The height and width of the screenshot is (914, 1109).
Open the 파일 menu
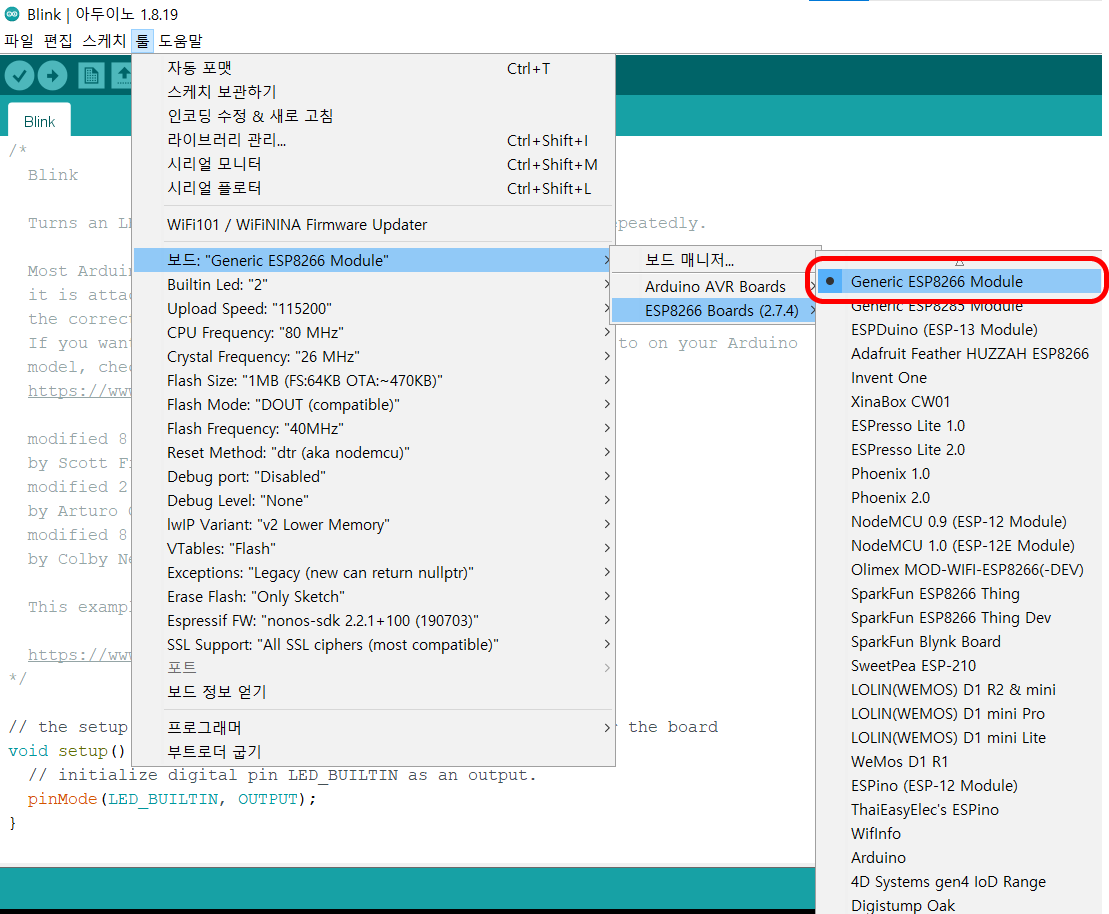click(19, 41)
